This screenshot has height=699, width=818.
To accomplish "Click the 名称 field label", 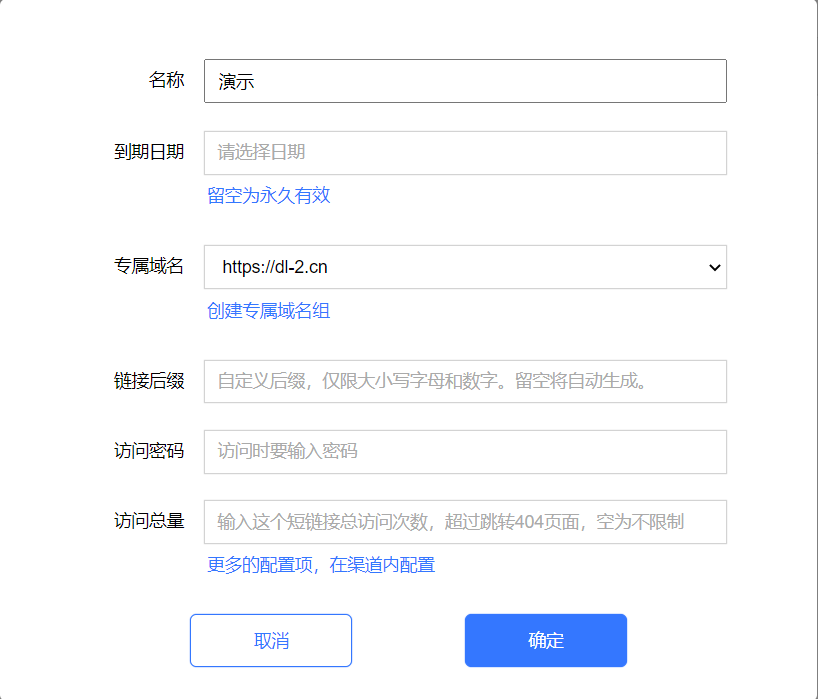I will pyautogui.click(x=166, y=80).
